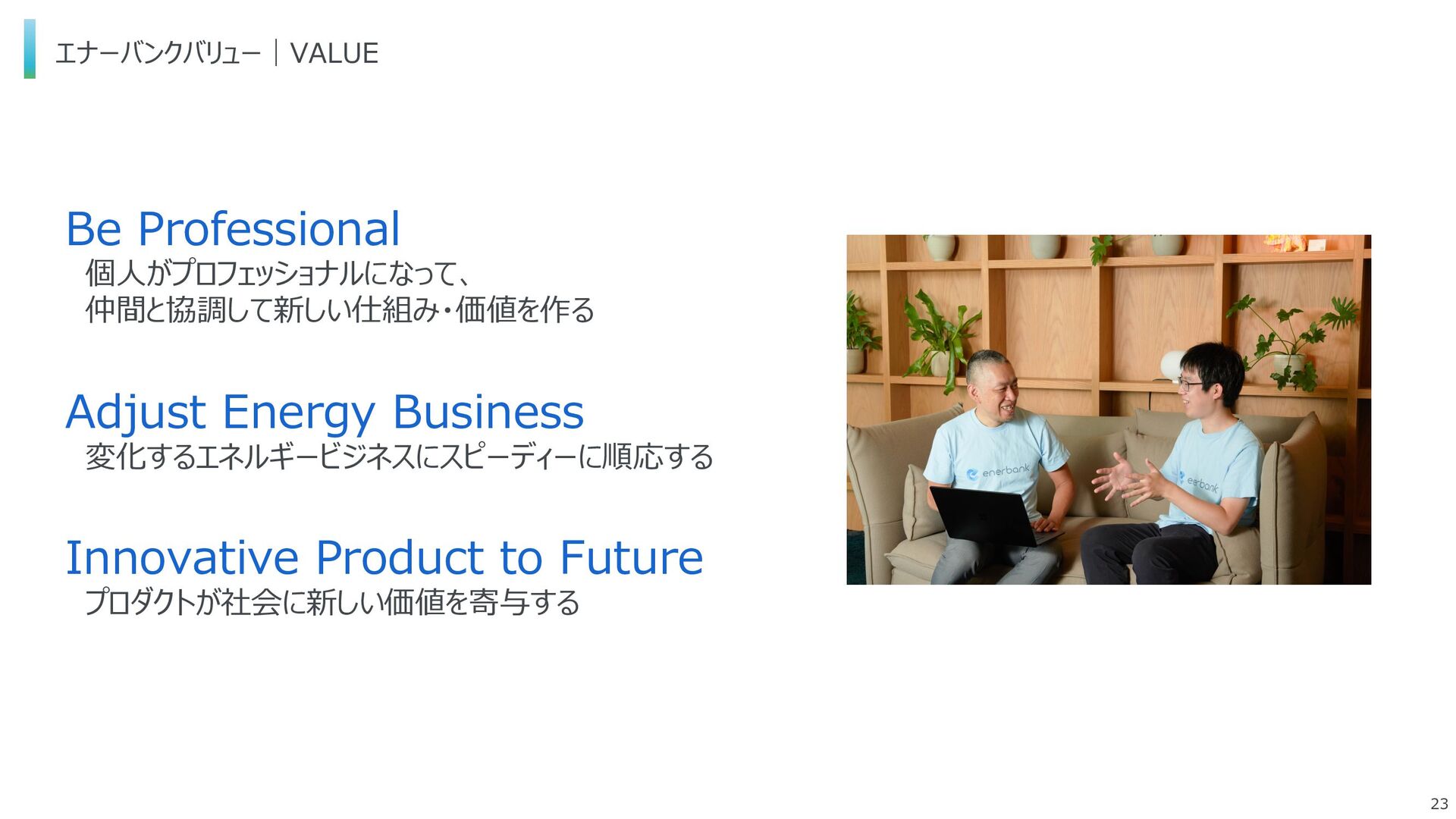Click the enerbank logo on right man's shirt
This screenshot has height=819, width=1456.
point(1198,482)
